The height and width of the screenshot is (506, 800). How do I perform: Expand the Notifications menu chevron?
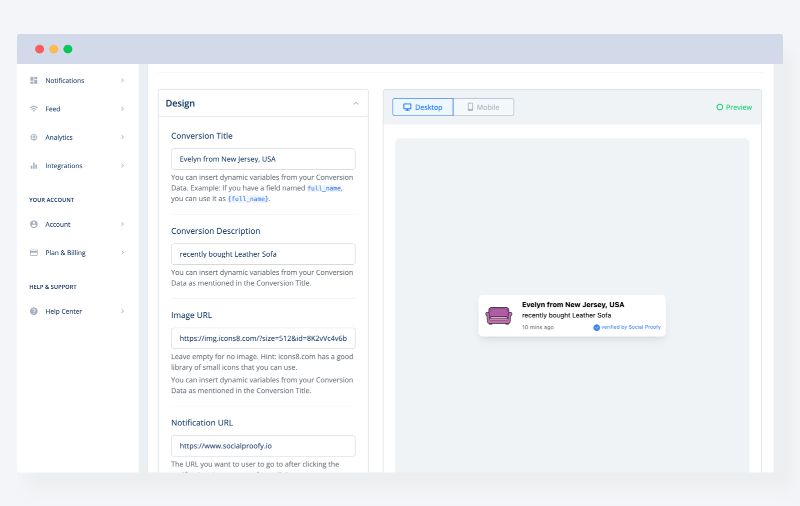(x=122, y=81)
